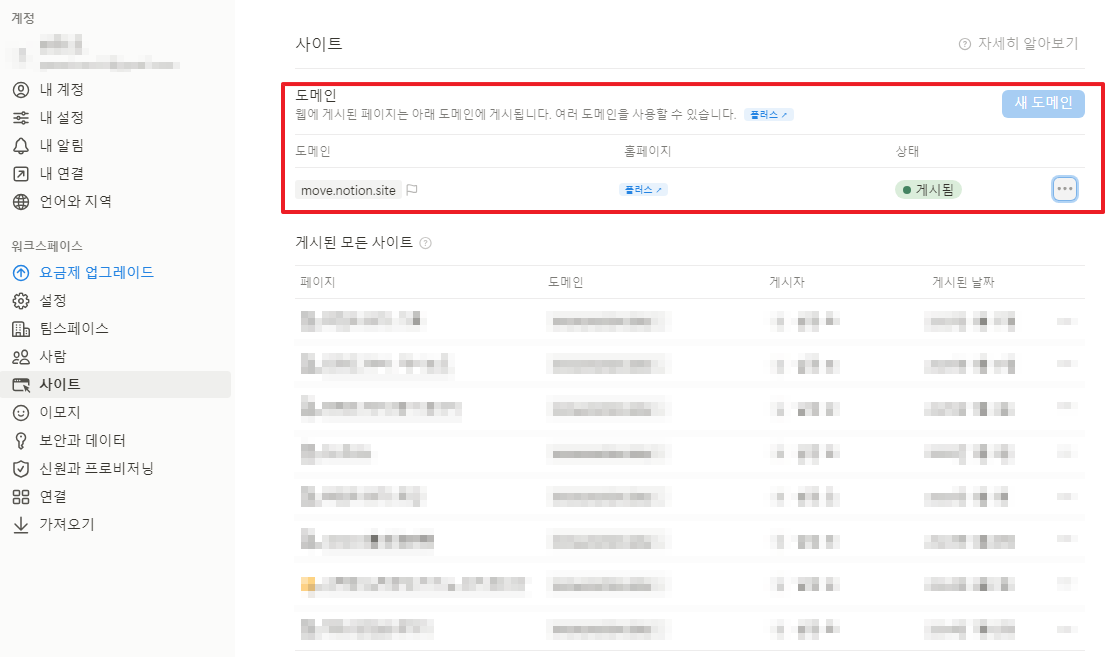Click the 요금제 업그레이드 up-arrow icon
The height and width of the screenshot is (657, 1115).
click(21, 272)
